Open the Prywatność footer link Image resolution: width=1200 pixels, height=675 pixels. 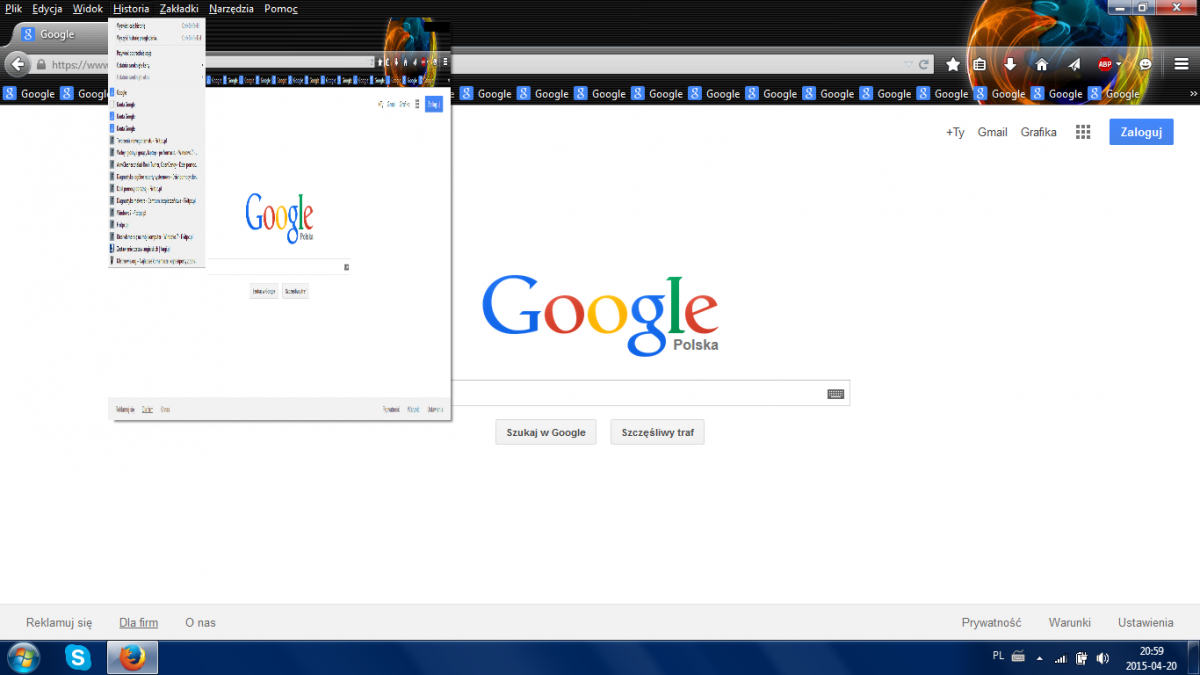(x=991, y=622)
